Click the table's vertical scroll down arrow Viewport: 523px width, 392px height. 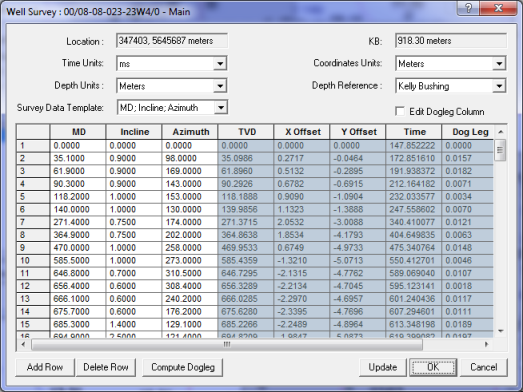coord(500,331)
